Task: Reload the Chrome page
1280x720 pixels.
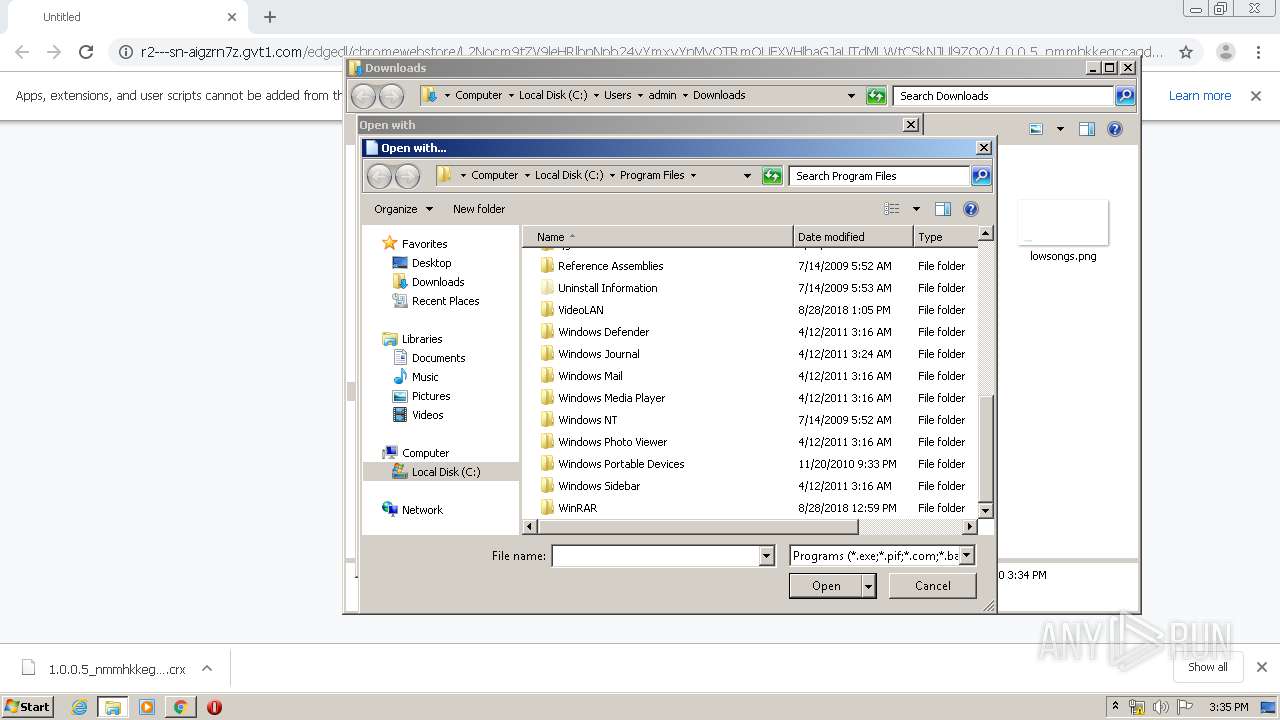Action: (86, 52)
